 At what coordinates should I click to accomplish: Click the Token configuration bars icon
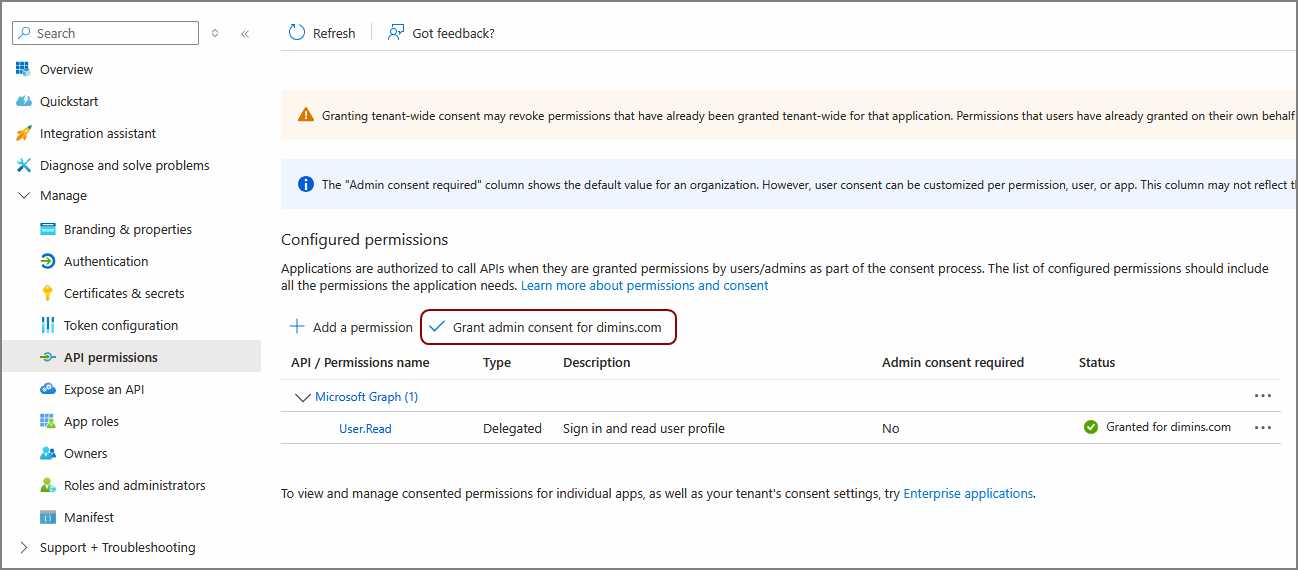47,325
